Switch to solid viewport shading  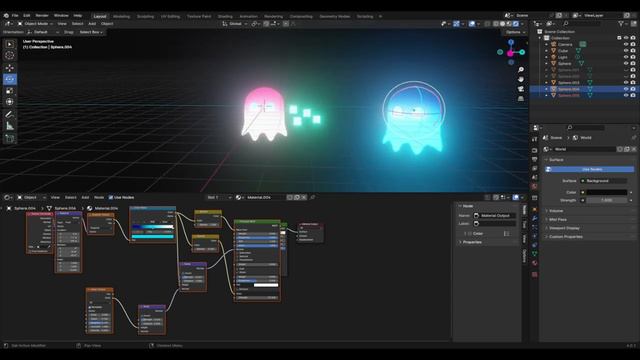click(x=502, y=24)
